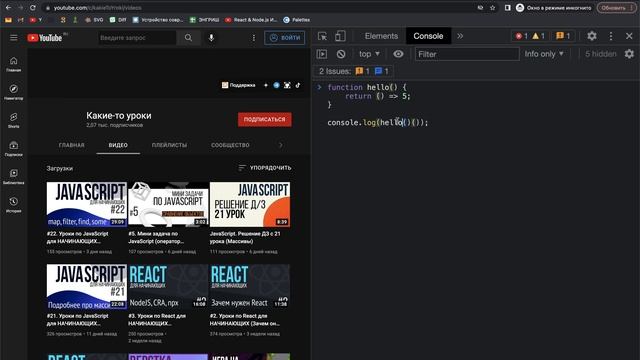Click red error count badge
640x360 pixels.
[x=522, y=36]
